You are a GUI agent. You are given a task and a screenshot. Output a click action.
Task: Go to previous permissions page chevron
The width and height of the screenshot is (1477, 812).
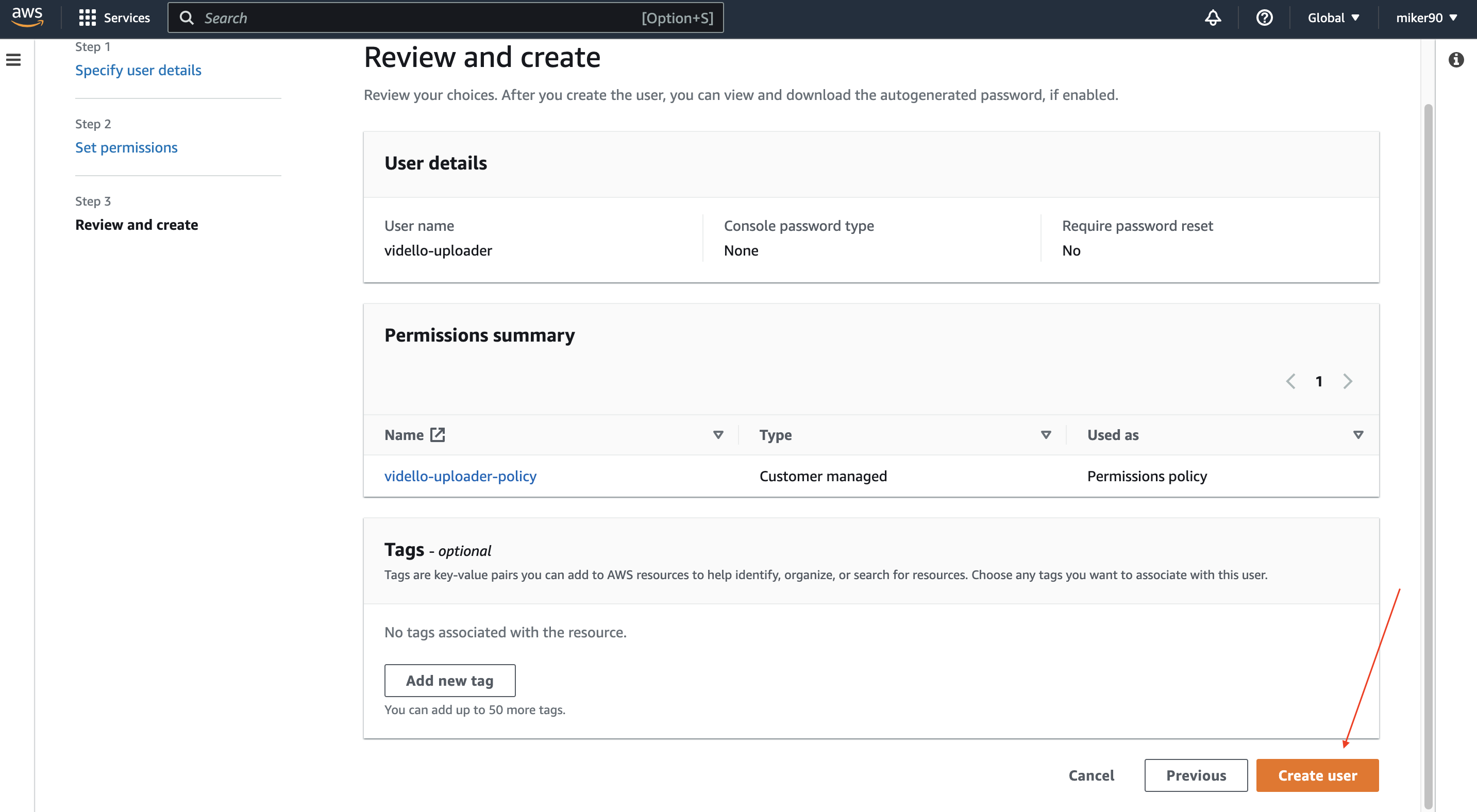1290,381
